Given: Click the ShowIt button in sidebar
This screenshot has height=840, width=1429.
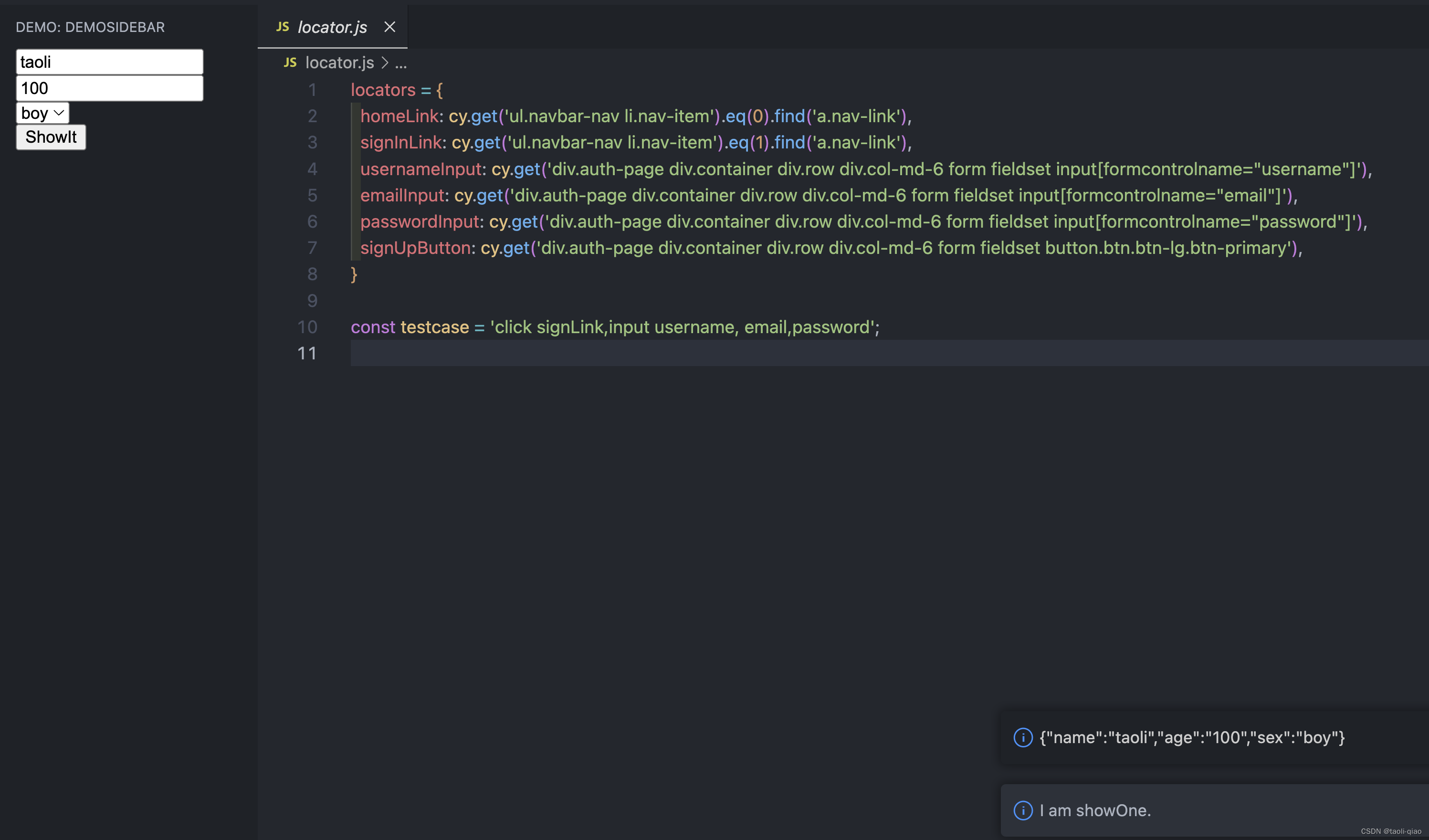Looking at the screenshot, I should [x=50, y=137].
